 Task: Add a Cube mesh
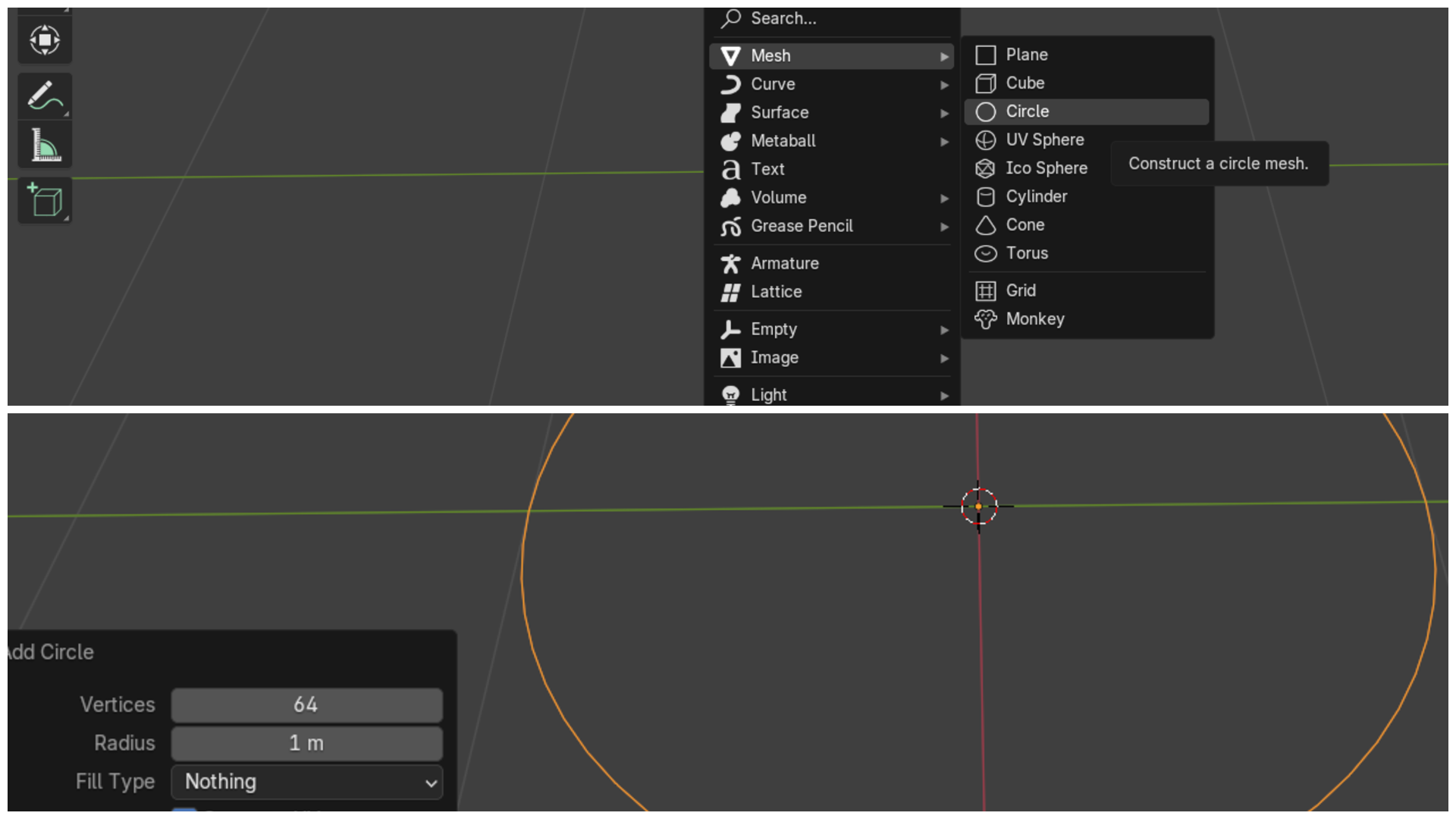click(x=1087, y=83)
